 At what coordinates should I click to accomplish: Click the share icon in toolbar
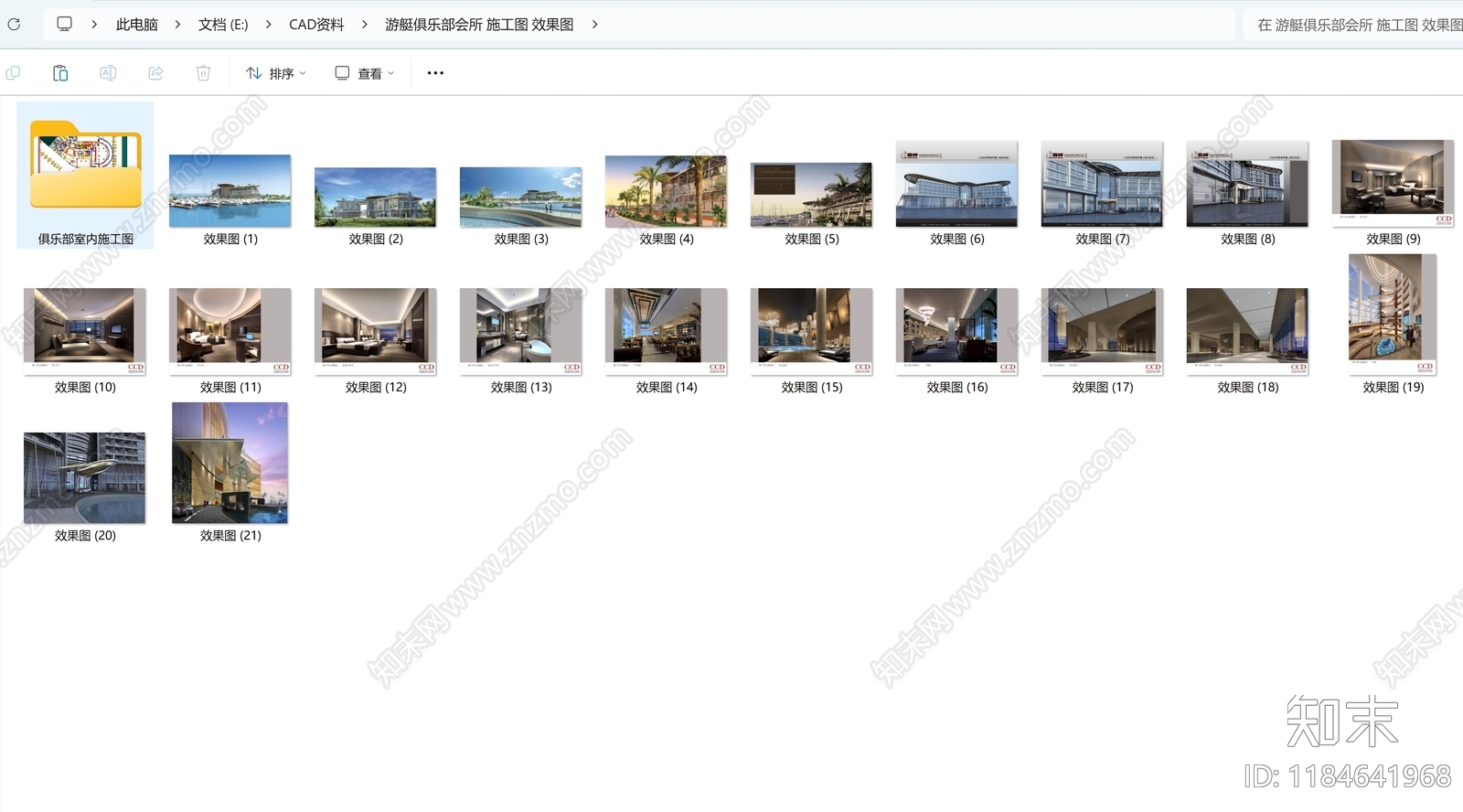point(155,73)
